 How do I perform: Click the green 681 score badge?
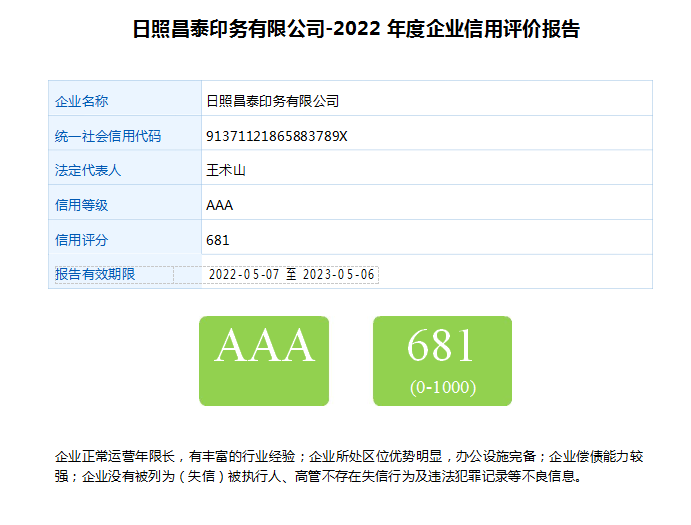pyautogui.click(x=442, y=361)
